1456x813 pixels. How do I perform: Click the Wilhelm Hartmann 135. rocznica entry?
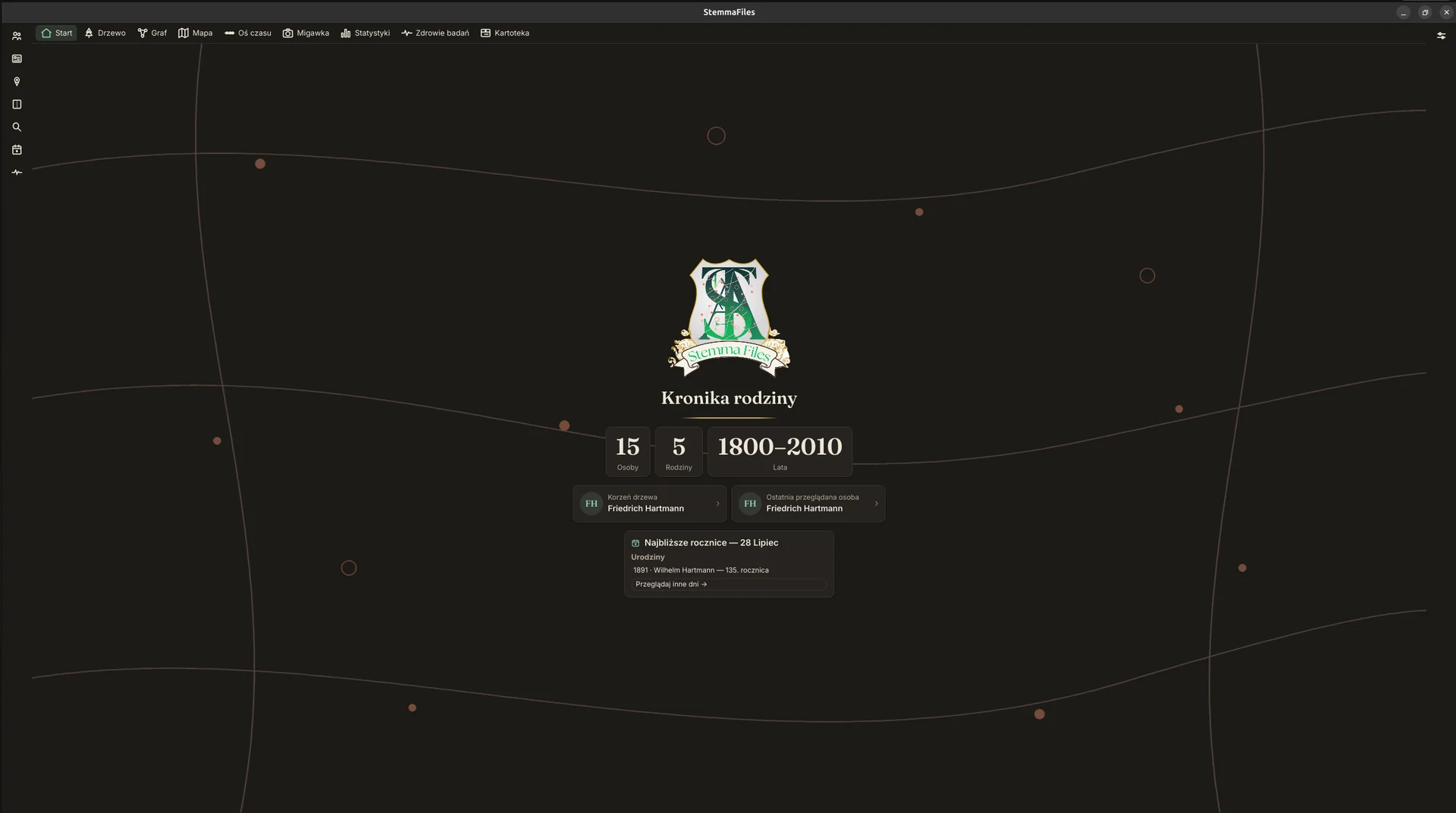tap(701, 570)
